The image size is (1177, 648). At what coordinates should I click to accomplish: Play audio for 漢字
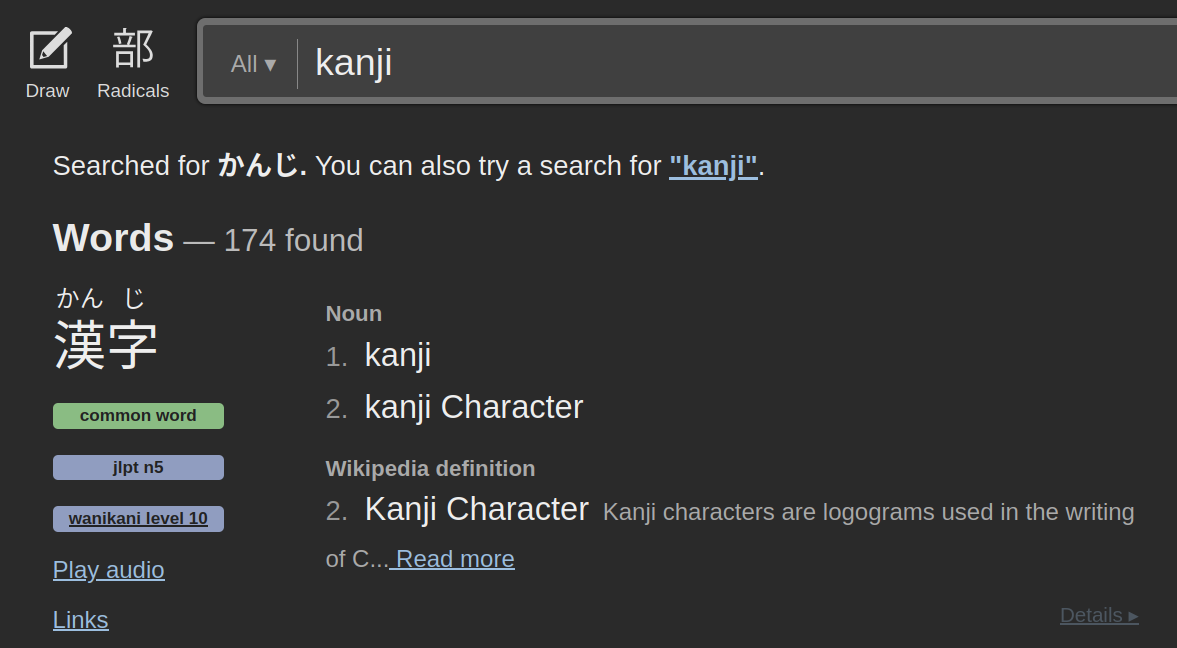click(x=109, y=570)
